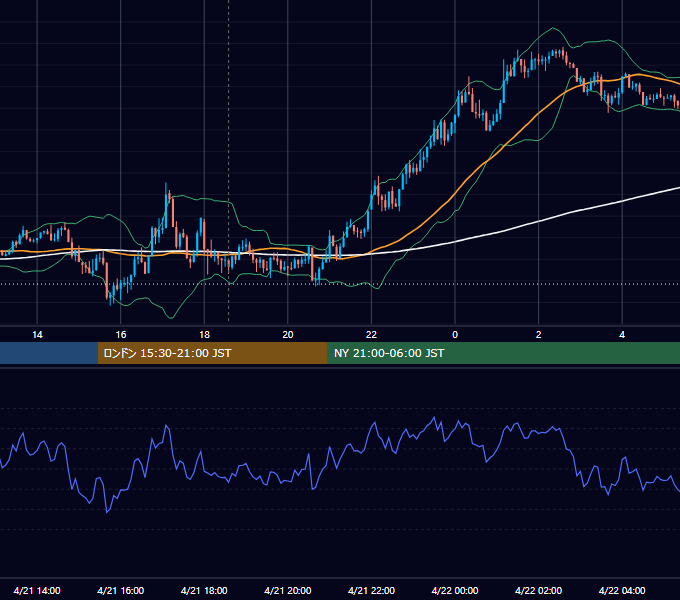Image resolution: width=680 pixels, height=600 pixels.
Task: Click the hour label 16 on price chart axis
Action: coord(121,335)
